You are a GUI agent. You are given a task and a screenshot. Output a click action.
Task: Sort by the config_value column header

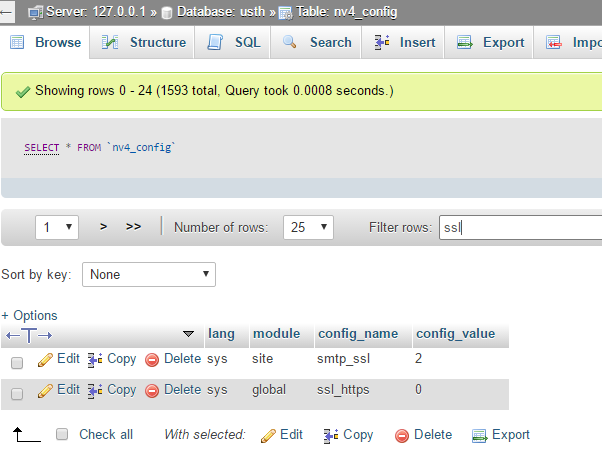455,334
